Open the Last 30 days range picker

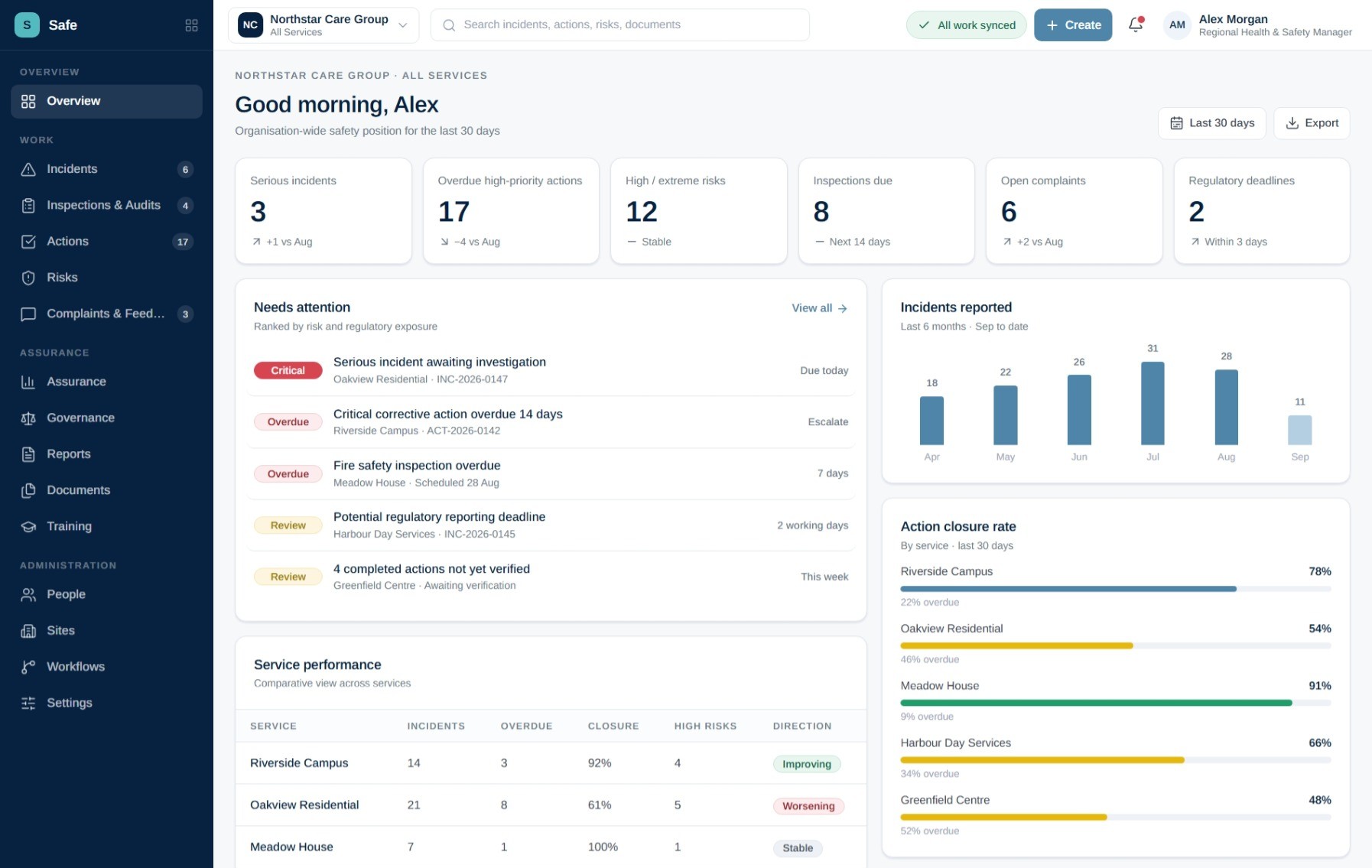point(1212,123)
